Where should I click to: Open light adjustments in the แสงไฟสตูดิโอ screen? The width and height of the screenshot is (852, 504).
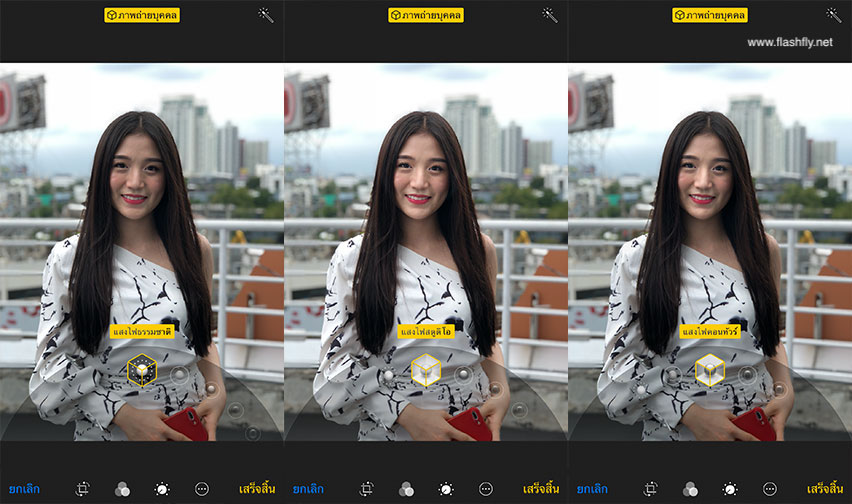click(x=446, y=489)
